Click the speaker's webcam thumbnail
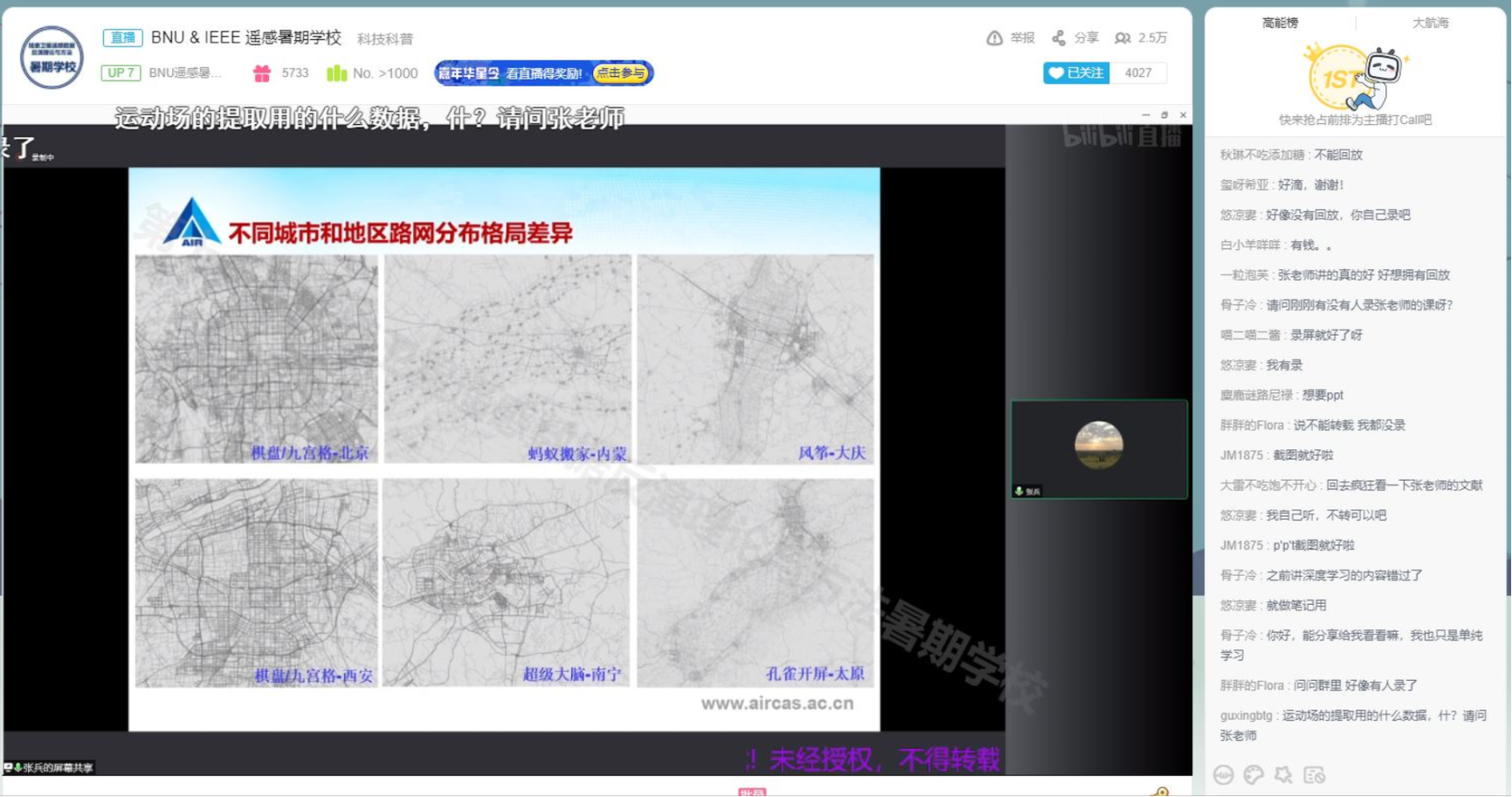Image resolution: width=1512 pixels, height=797 pixels. [x=1099, y=449]
